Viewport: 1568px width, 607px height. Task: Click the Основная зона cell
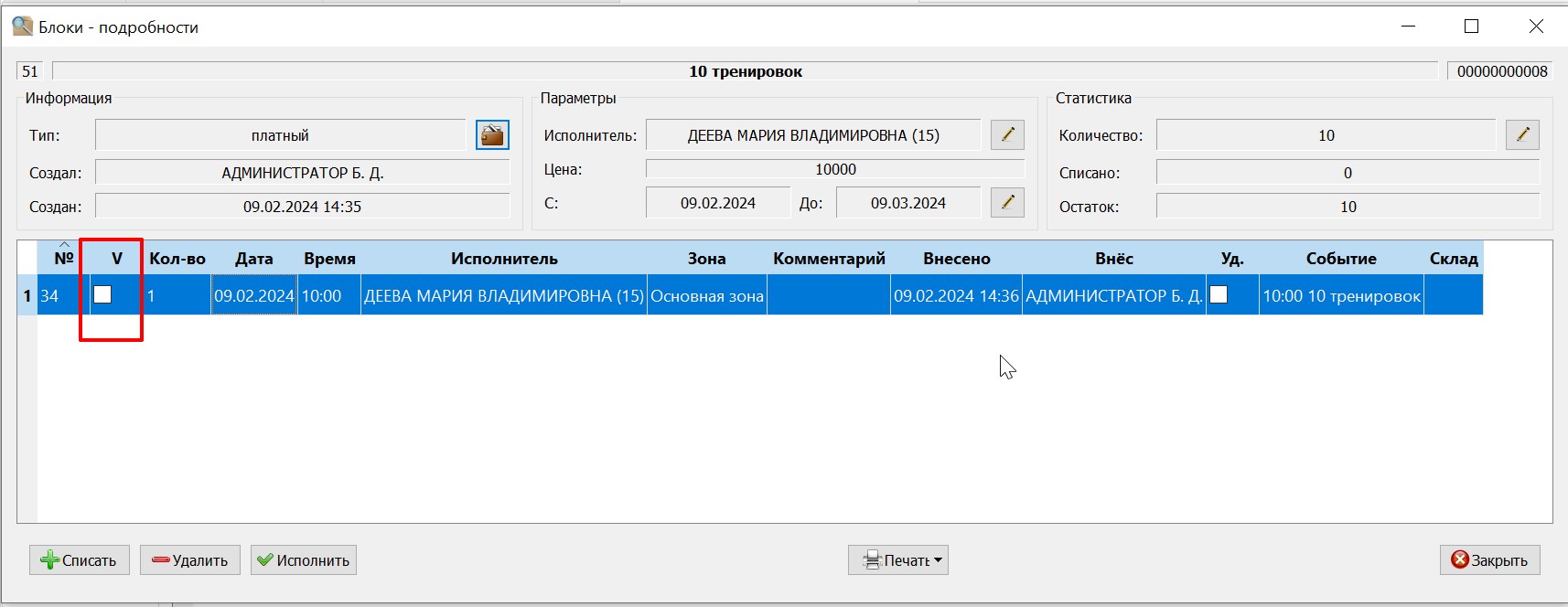(x=707, y=295)
